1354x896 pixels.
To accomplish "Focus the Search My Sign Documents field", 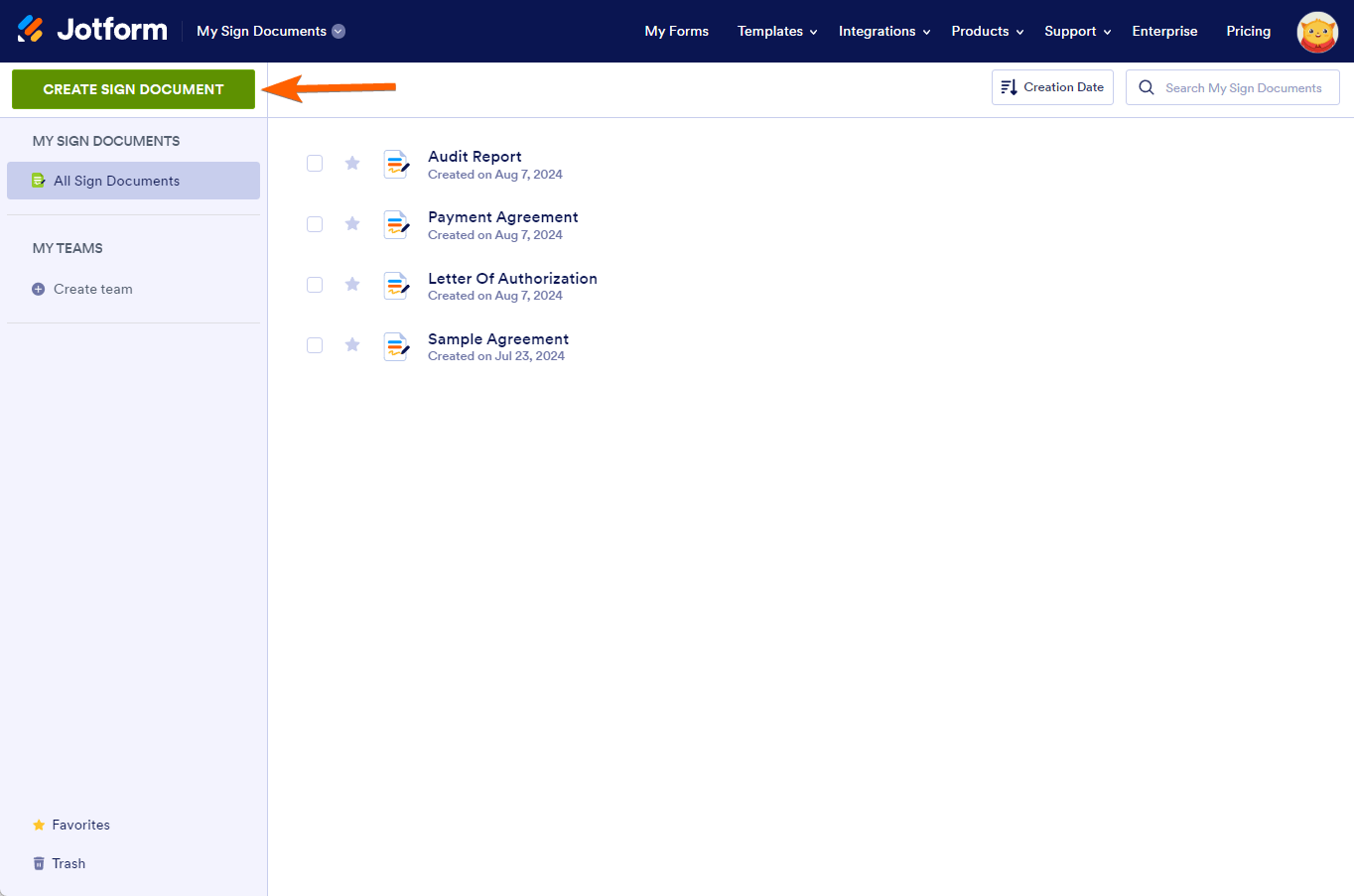I will [x=1233, y=87].
